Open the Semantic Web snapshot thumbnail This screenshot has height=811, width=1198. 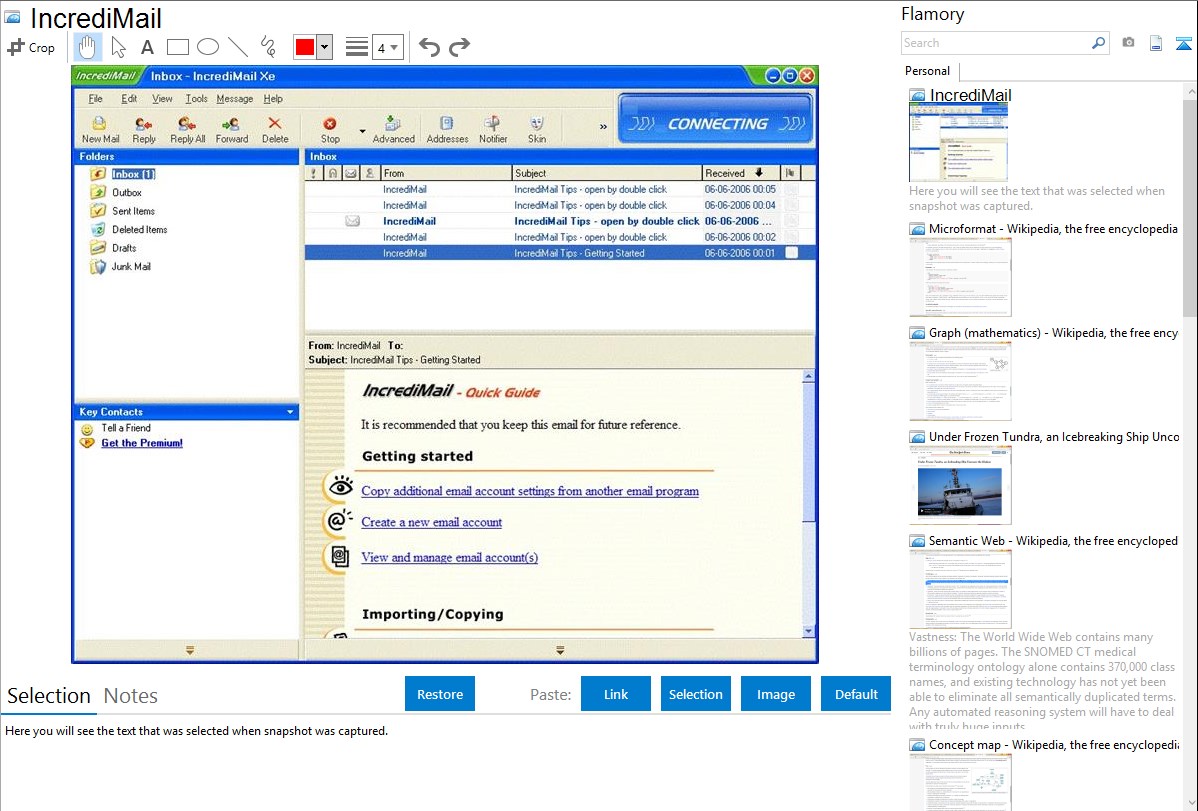point(960,589)
